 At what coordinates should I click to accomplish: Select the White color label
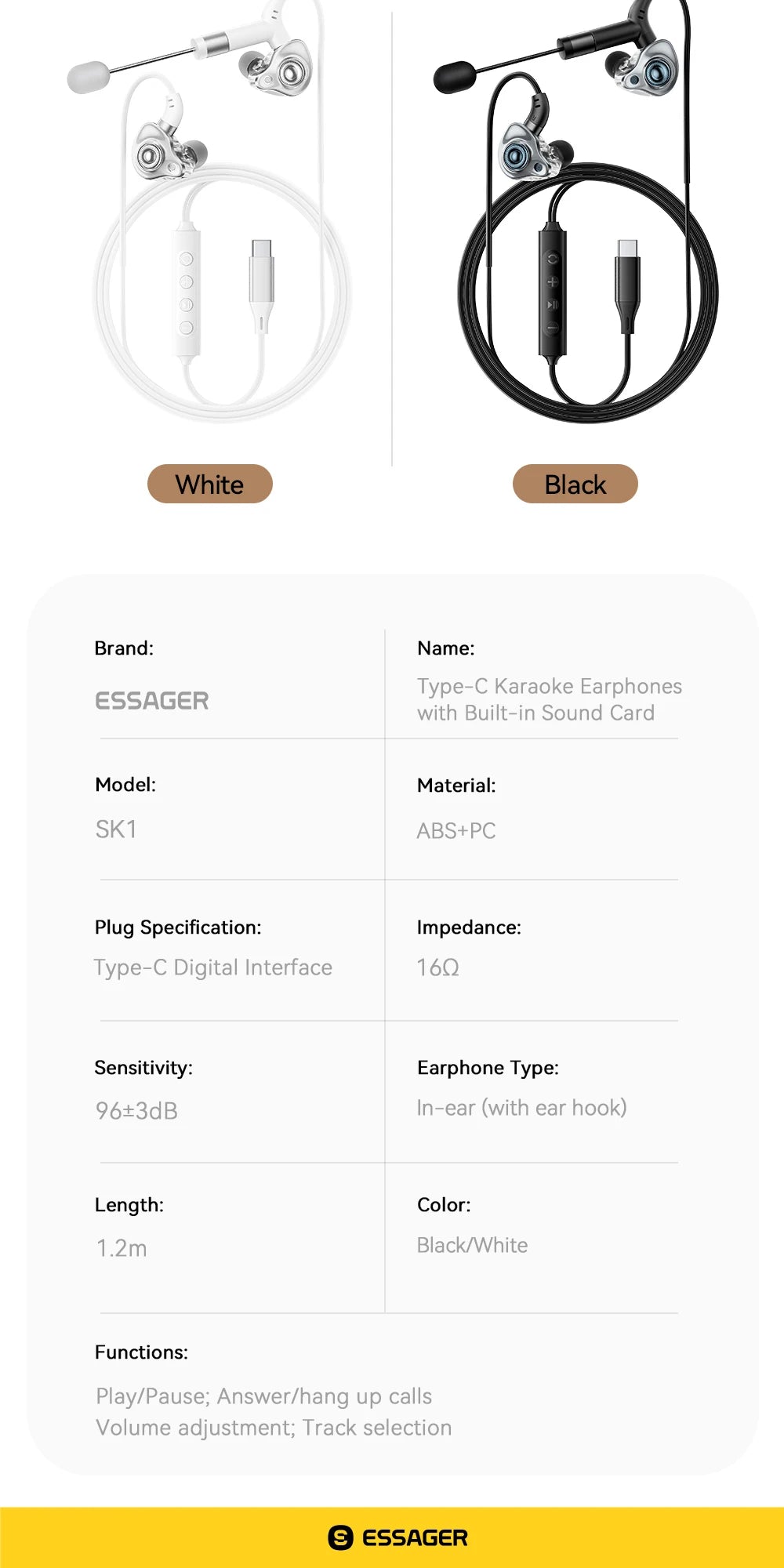(x=209, y=485)
